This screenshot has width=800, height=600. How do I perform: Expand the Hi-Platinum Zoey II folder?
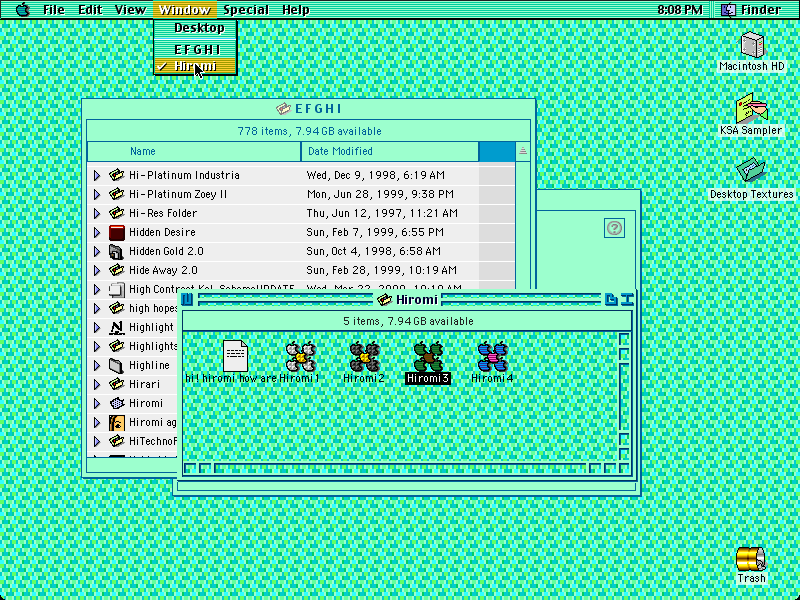pyautogui.click(x=97, y=194)
